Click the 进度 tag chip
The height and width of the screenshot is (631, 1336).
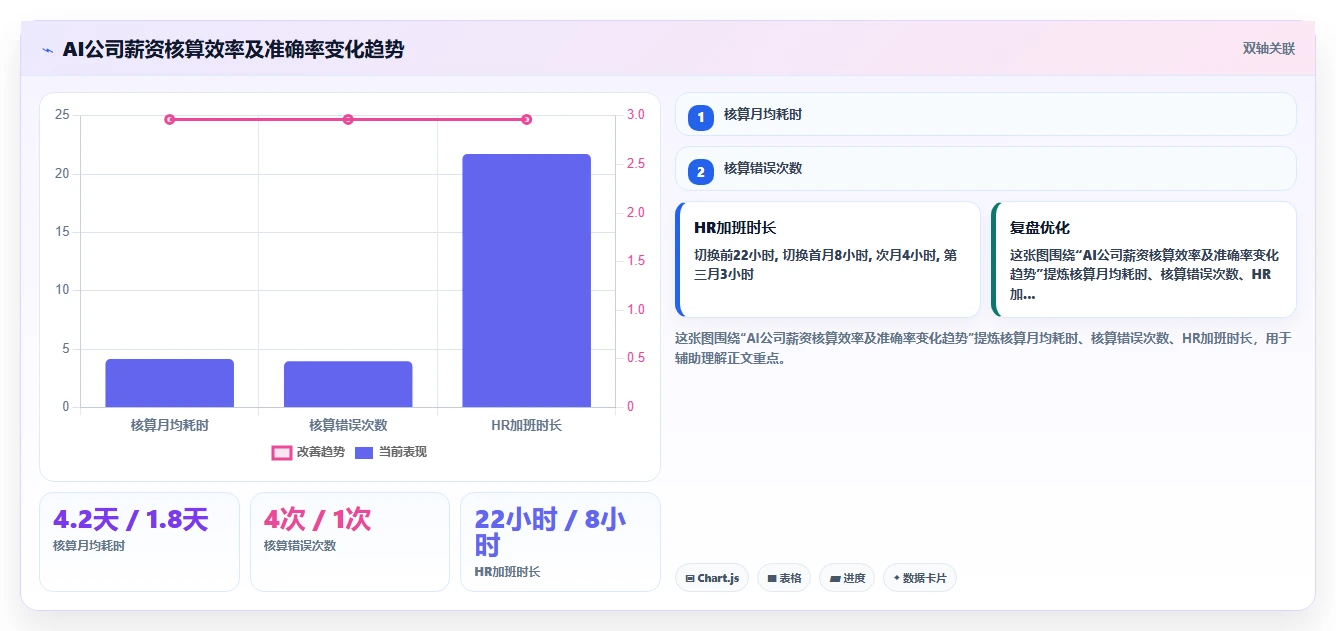pyautogui.click(x=847, y=578)
